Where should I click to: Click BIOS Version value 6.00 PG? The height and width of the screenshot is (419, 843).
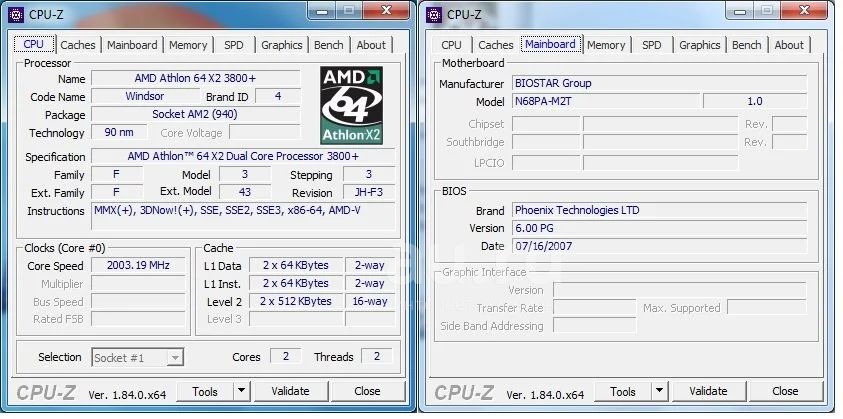click(x=659, y=228)
